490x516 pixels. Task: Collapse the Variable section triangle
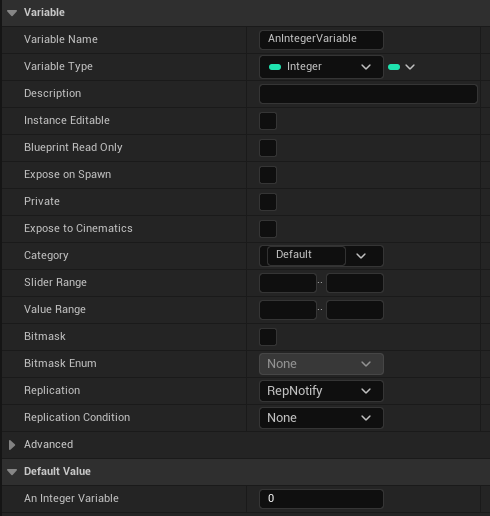[x=12, y=13]
